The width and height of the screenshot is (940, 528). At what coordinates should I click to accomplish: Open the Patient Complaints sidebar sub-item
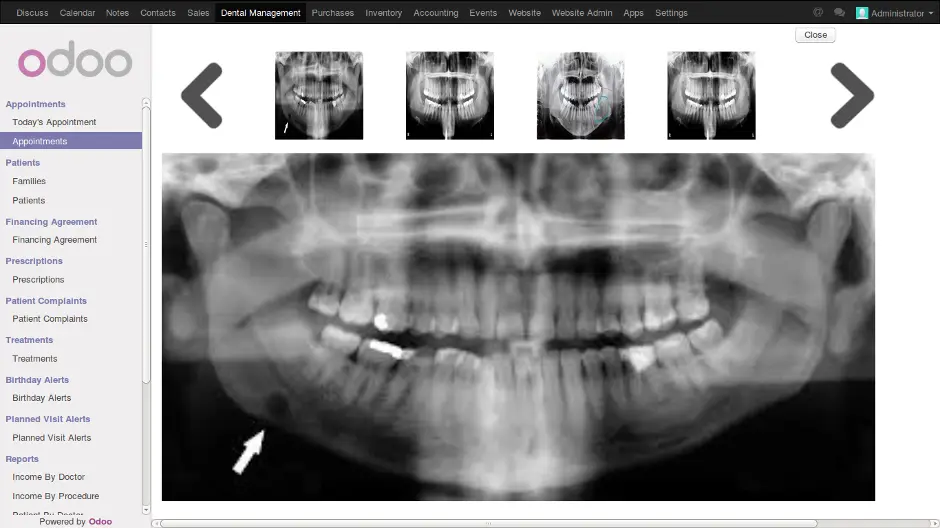tap(50, 319)
